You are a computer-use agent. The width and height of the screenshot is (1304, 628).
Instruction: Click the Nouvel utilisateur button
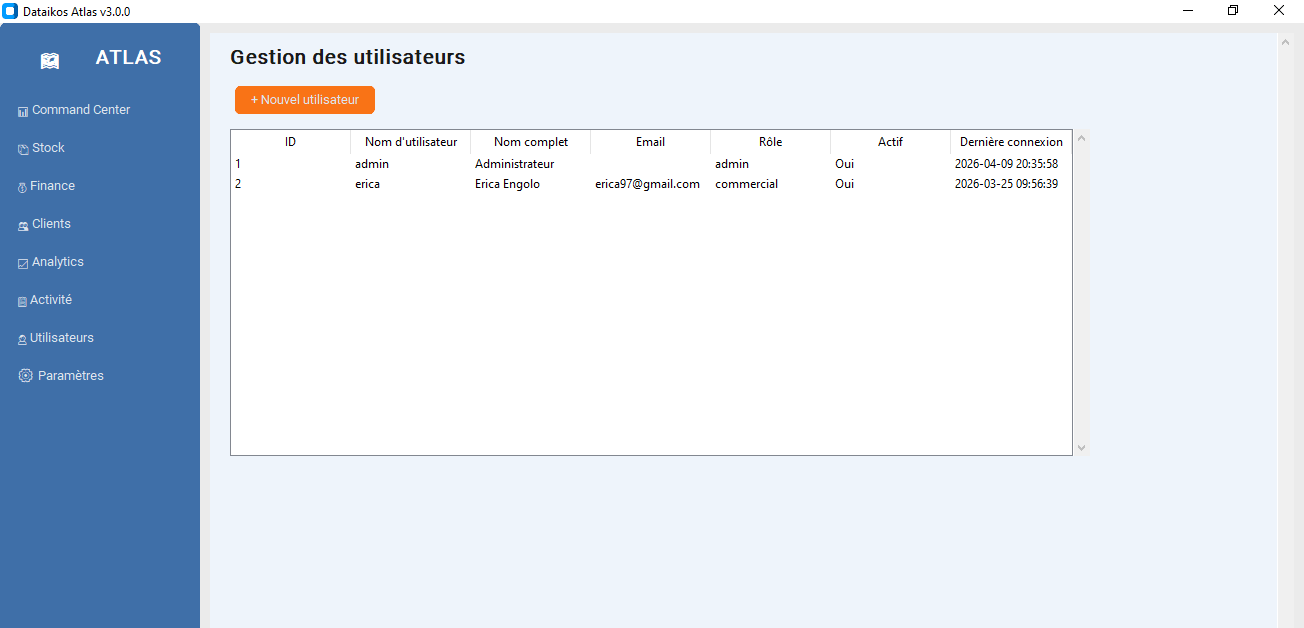coord(305,100)
